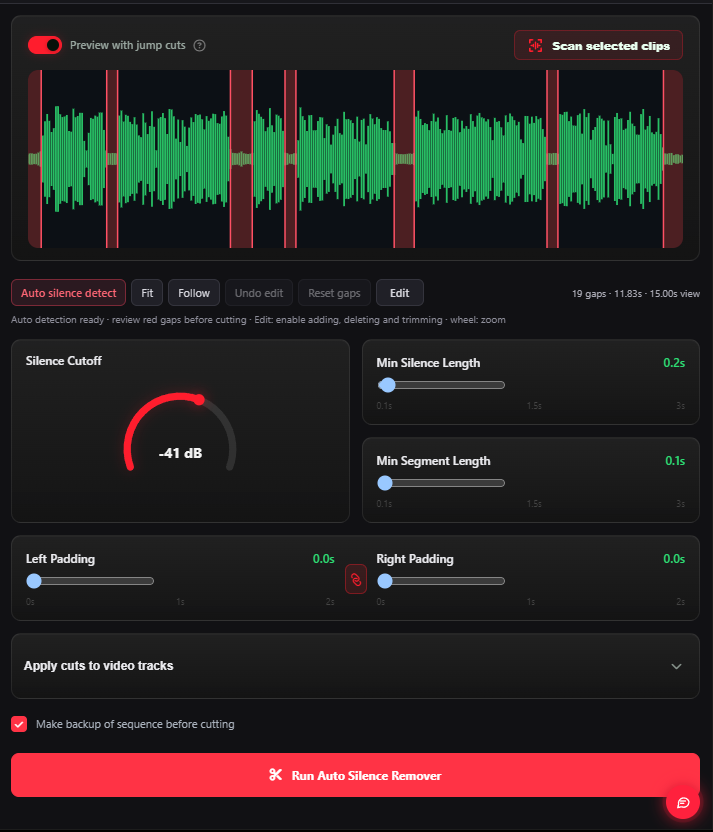Screen dimensions: 713x832
Task: Click the Right Padding slider handle
Action: click(385, 581)
